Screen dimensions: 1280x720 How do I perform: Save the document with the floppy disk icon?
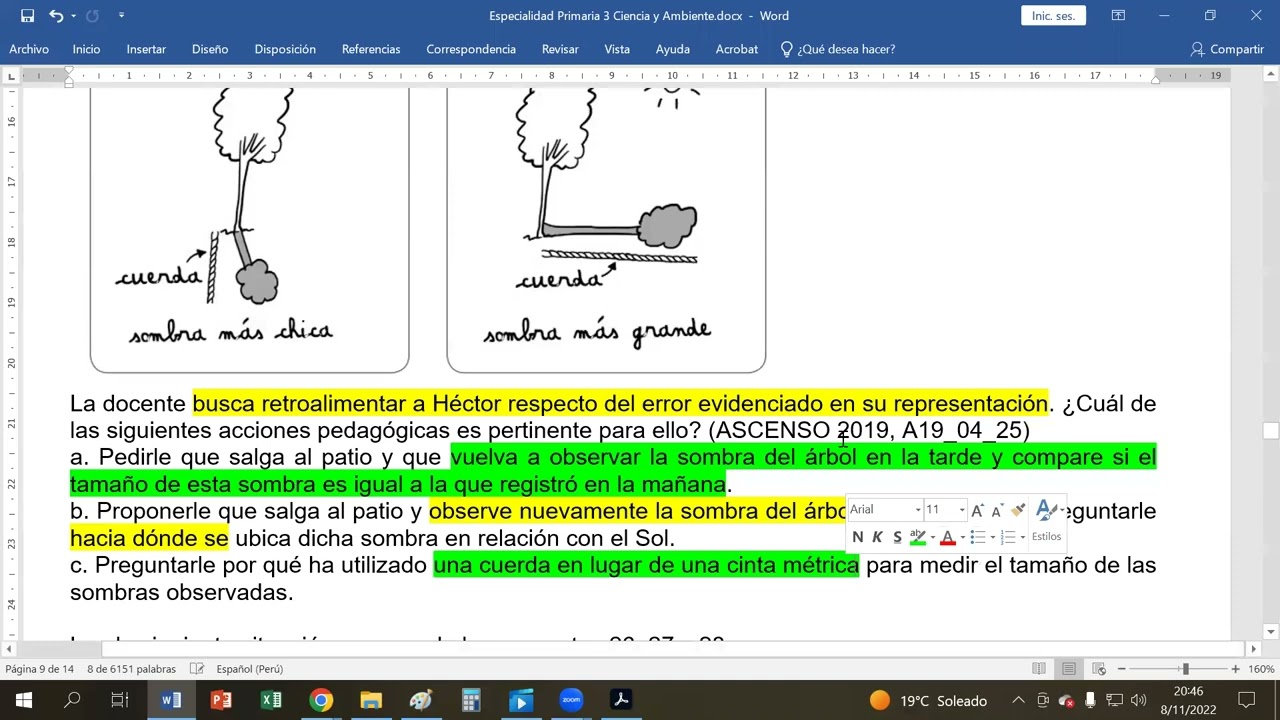pos(27,16)
